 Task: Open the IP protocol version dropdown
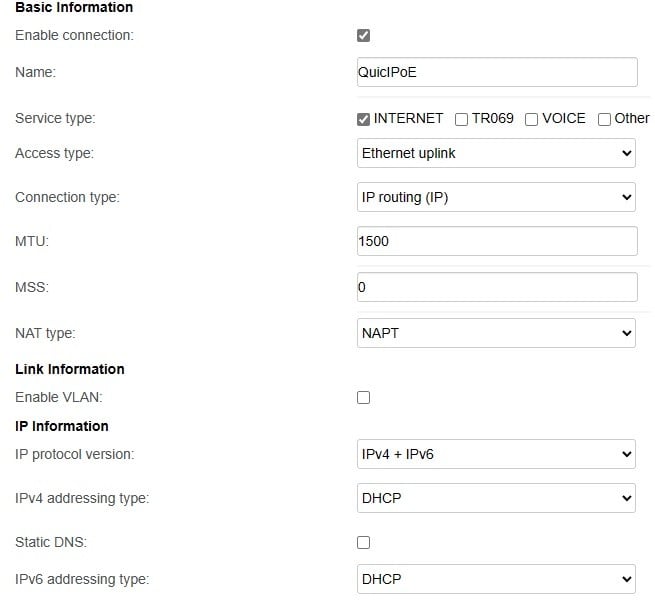(496, 454)
